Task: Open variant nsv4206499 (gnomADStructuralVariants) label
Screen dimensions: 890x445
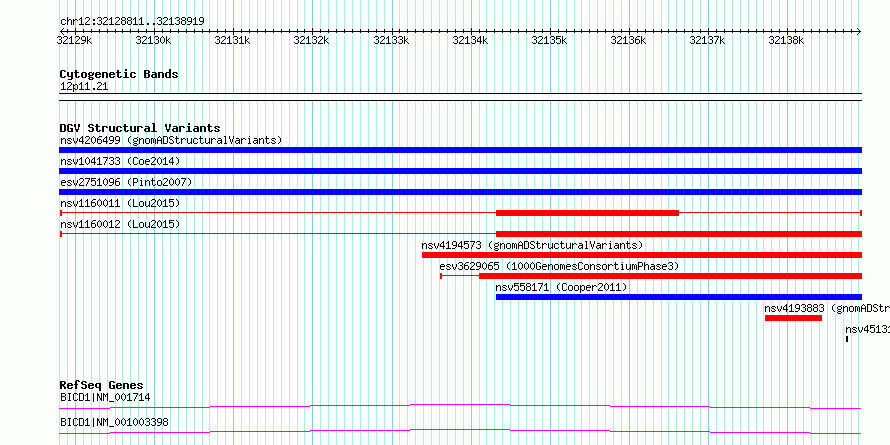Action: 171,140
